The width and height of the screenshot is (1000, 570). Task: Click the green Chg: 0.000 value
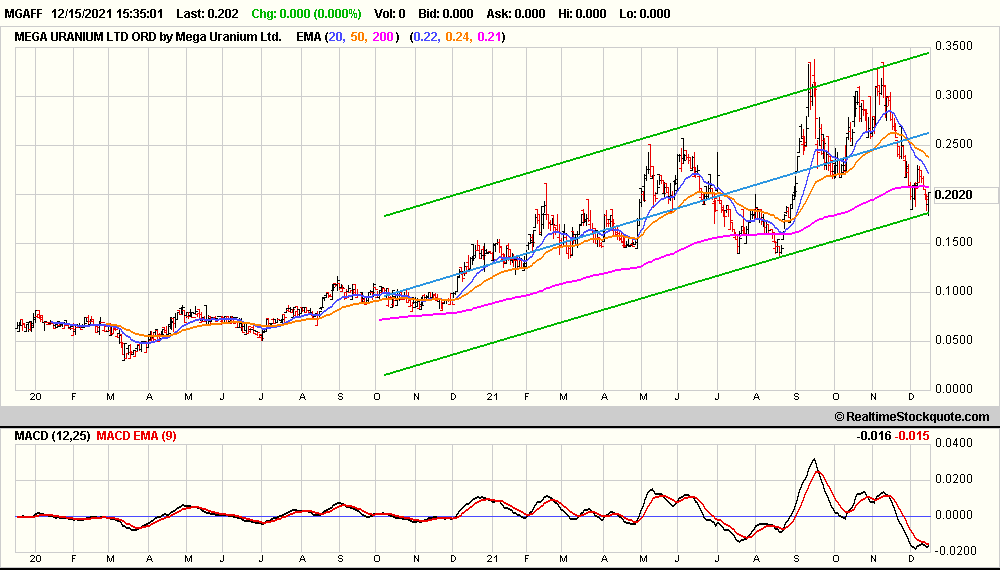click(306, 13)
